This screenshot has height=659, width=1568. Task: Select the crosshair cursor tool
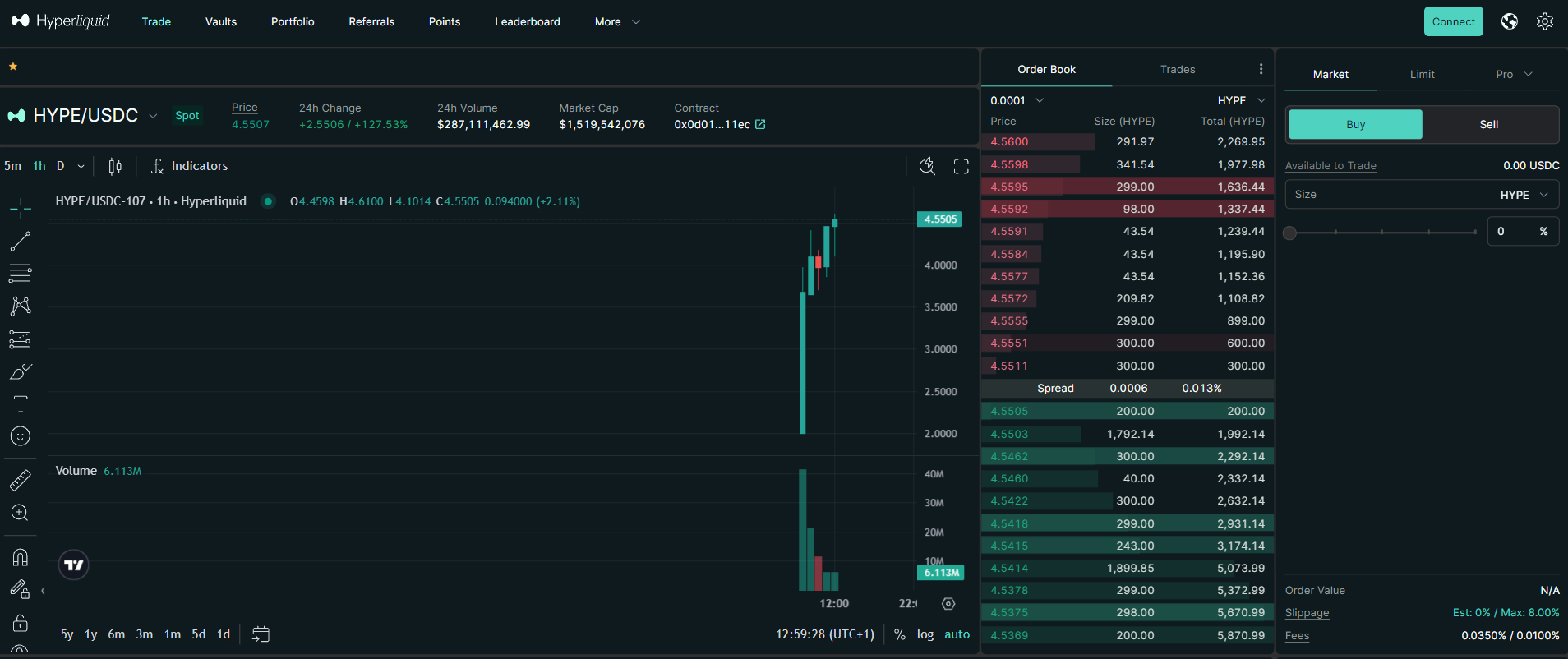[21, 209]
